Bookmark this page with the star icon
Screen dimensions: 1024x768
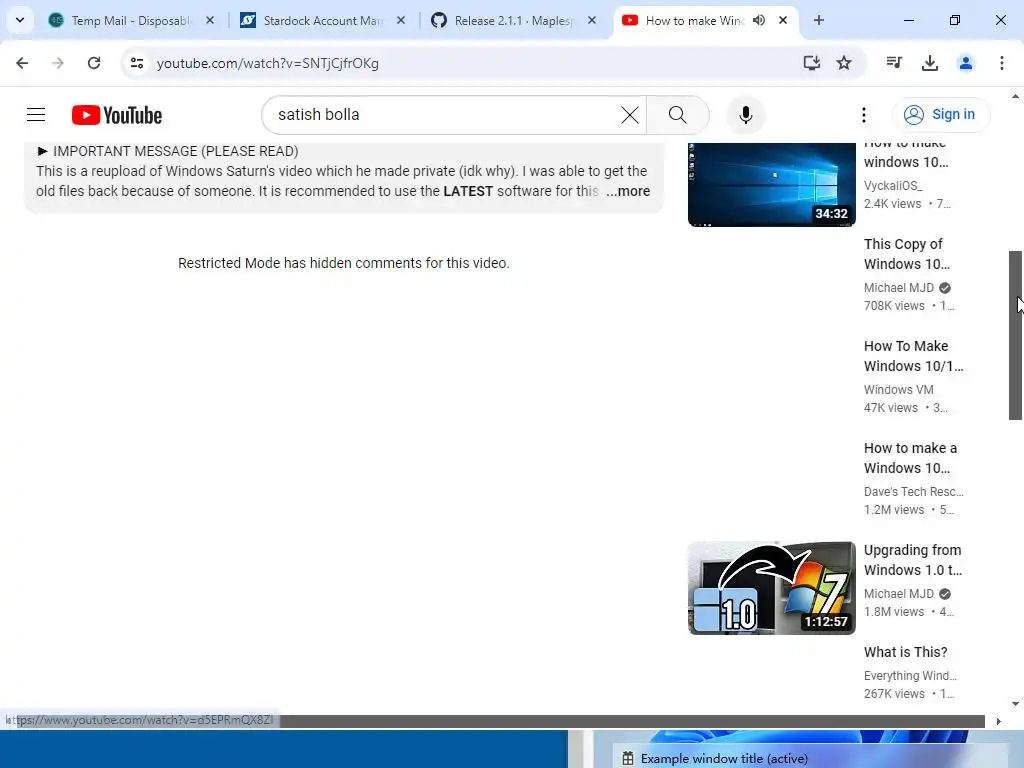tap(844, 63)
